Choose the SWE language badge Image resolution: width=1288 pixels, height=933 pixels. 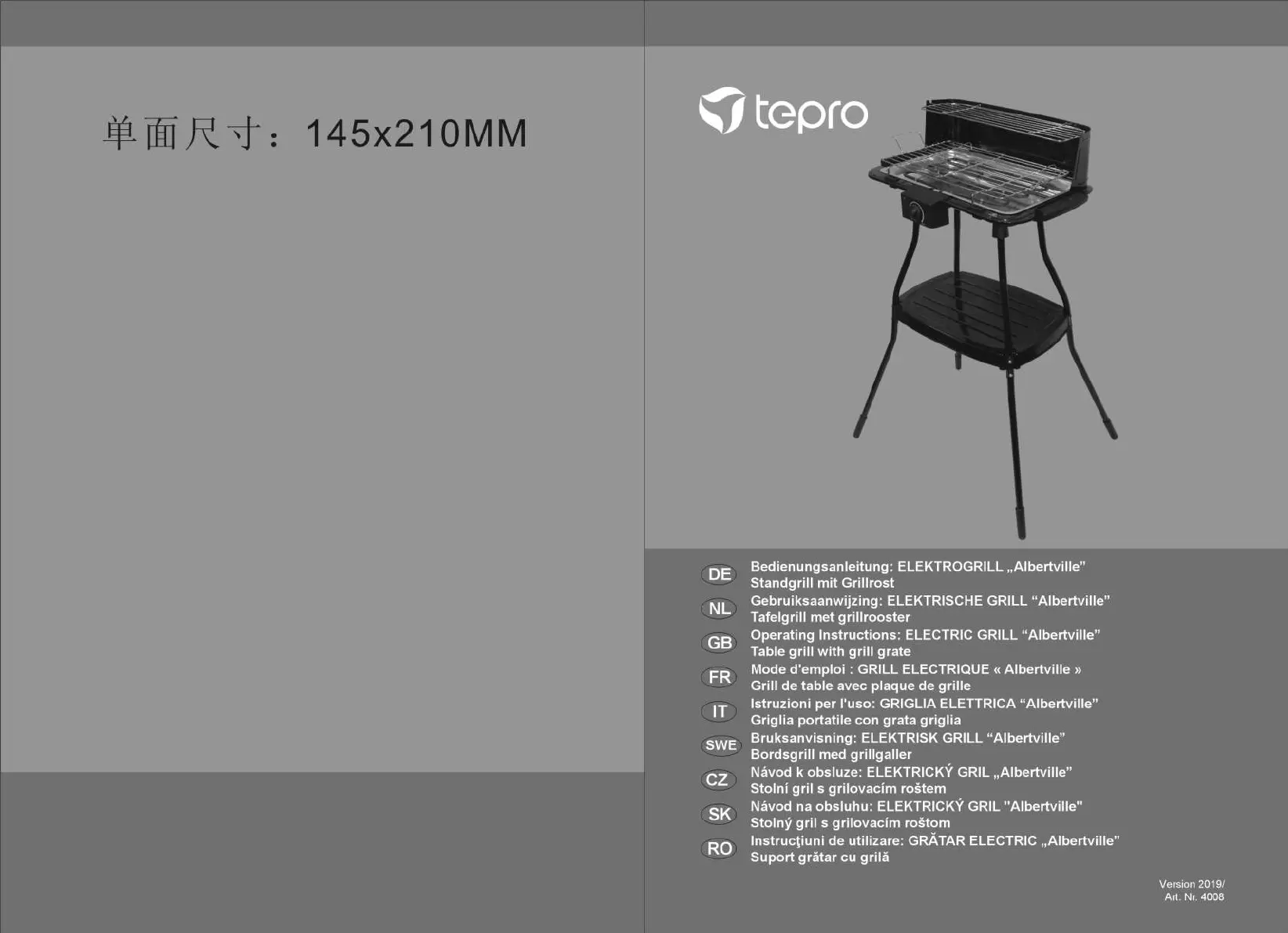point(719,746)
